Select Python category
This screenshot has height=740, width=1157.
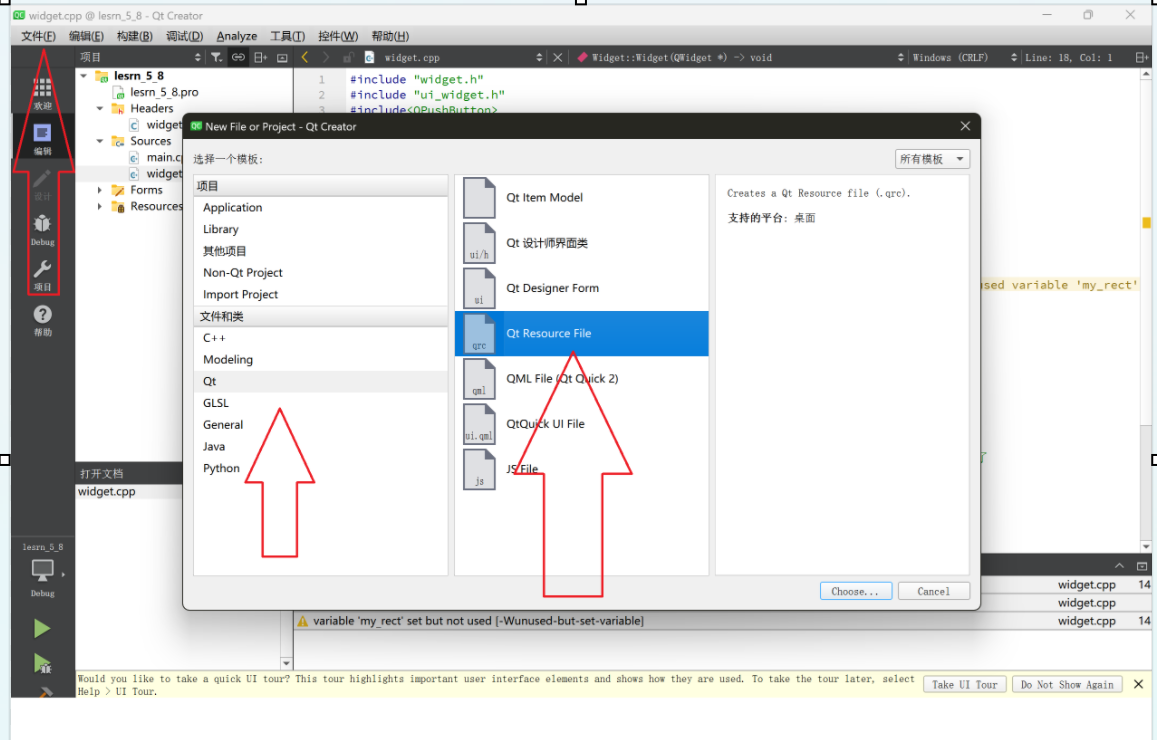(320, 468)
